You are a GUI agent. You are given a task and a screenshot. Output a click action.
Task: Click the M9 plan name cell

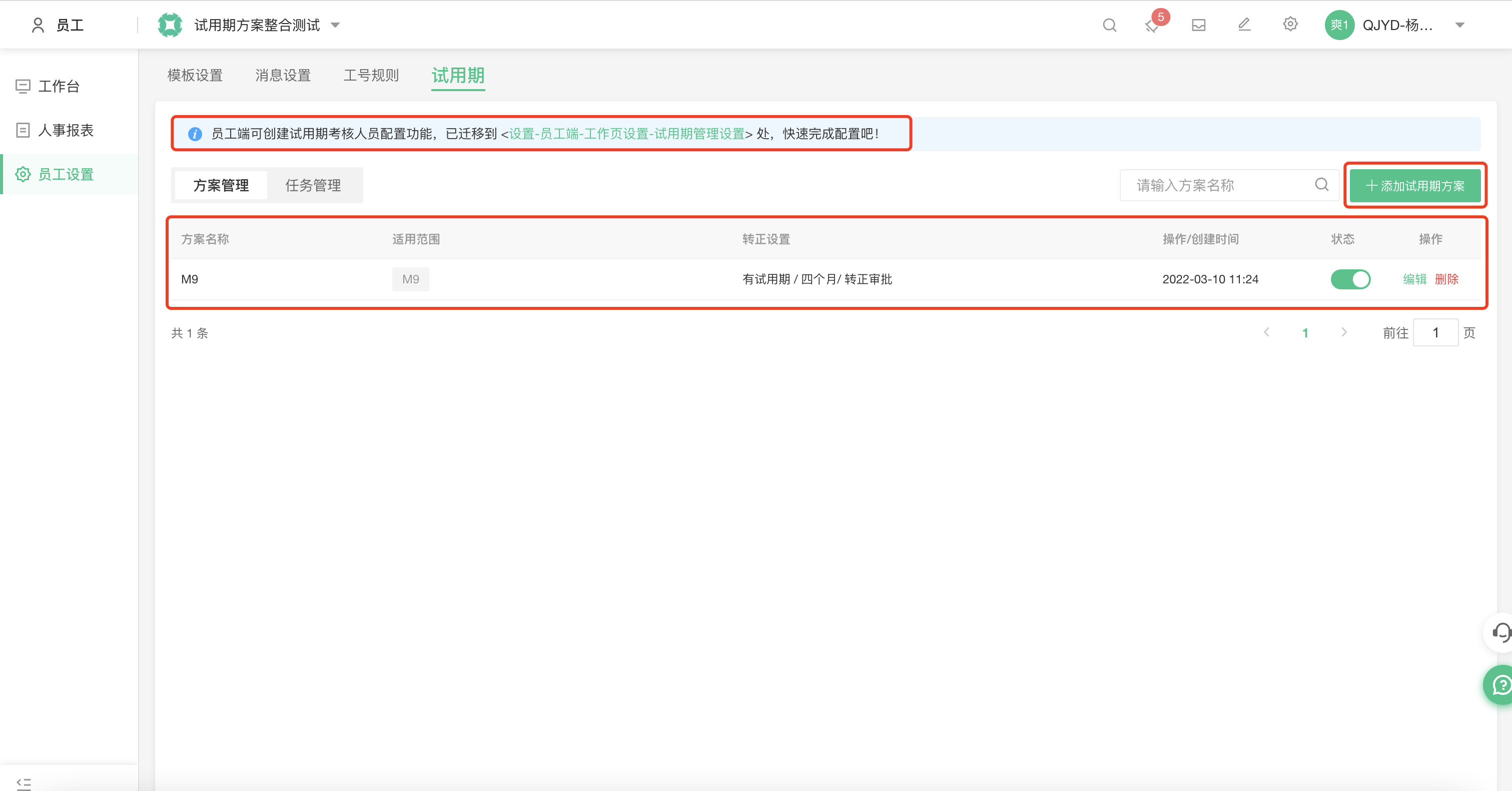point(190,279)
